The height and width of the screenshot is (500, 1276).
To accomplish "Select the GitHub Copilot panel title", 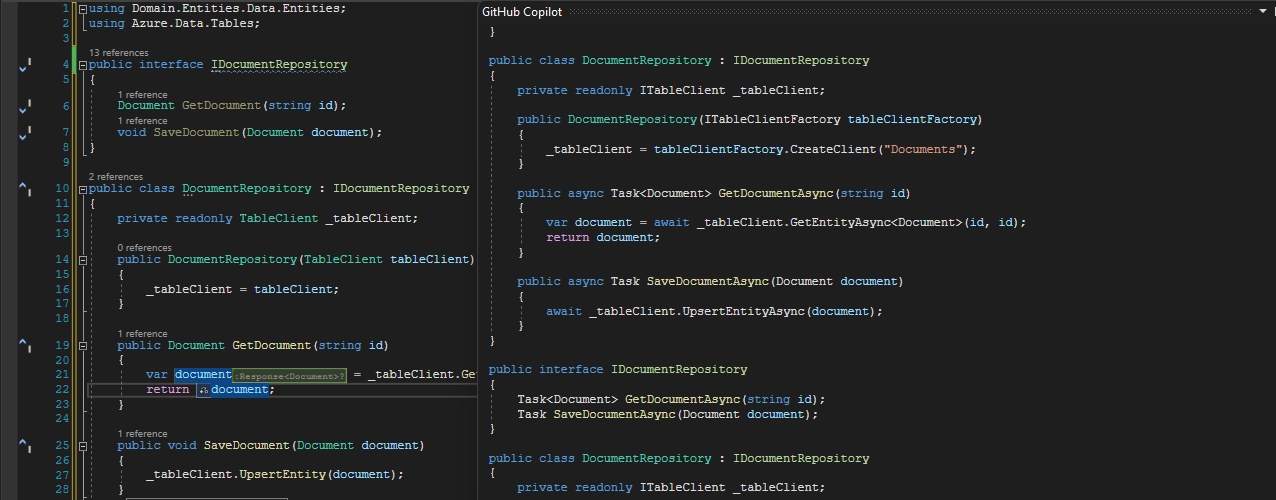I will [x=522, y=12].
